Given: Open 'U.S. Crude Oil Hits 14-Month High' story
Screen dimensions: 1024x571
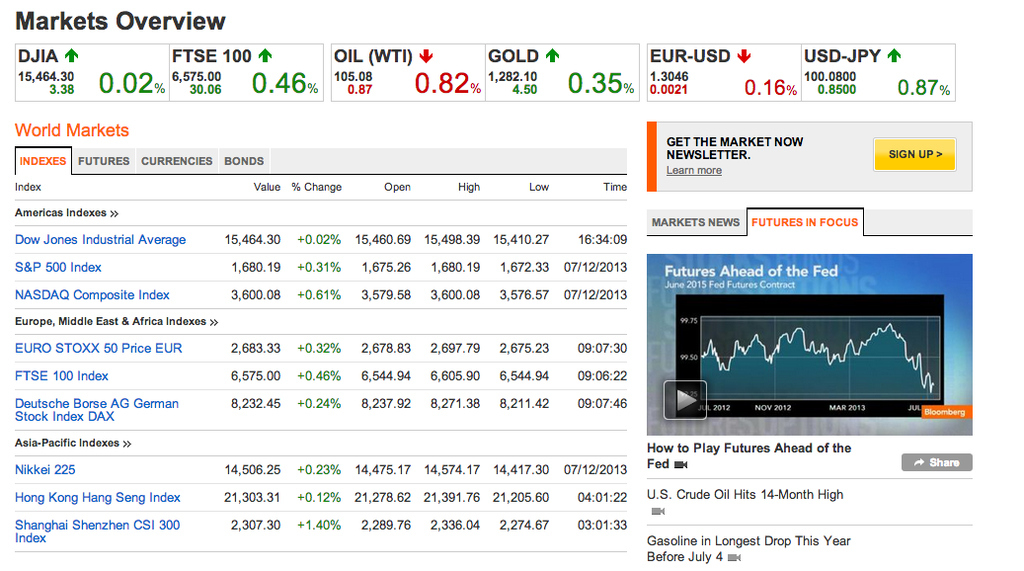Looking at the screenshot, I should tap(745, 495).
